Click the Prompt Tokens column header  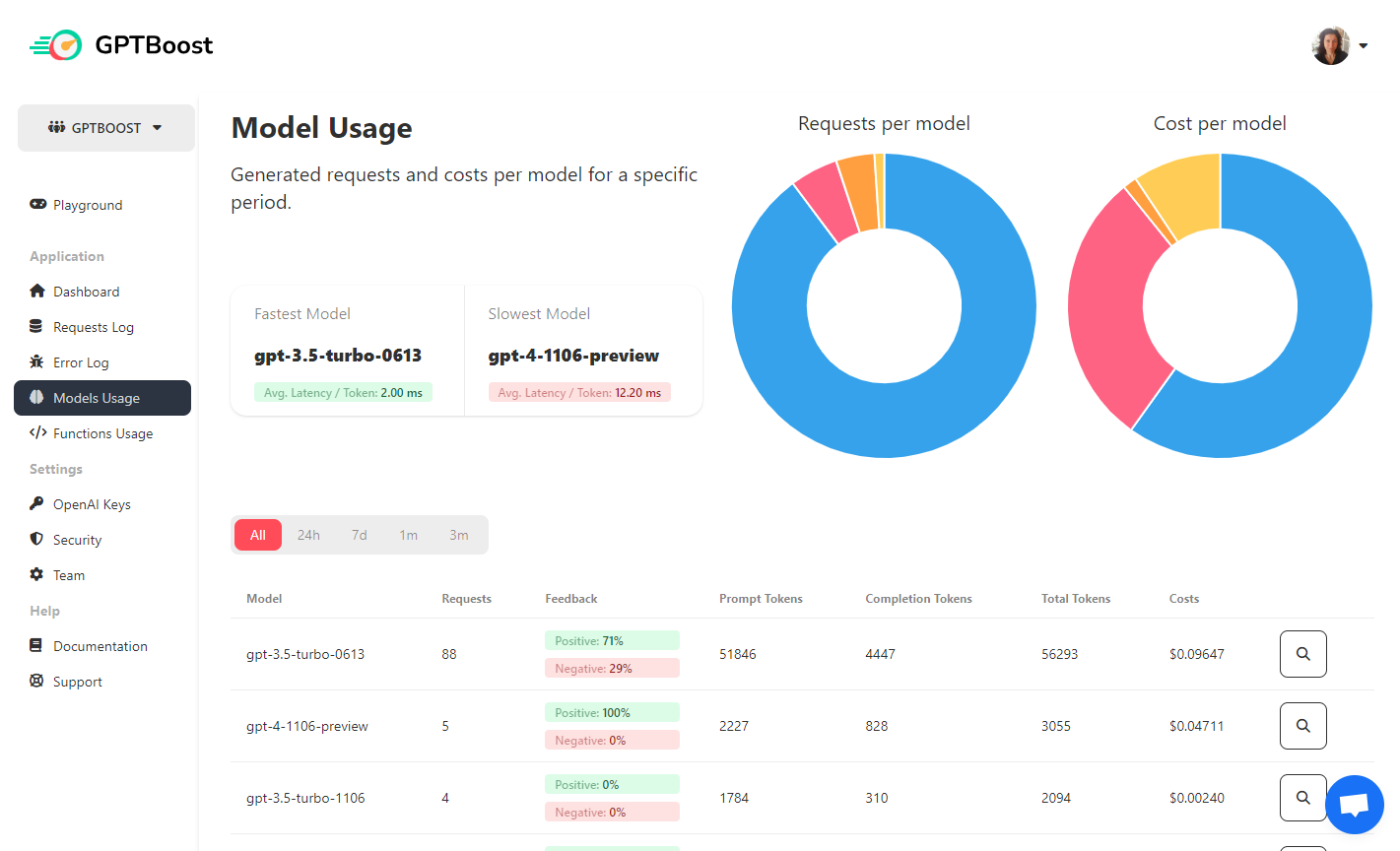click(x=761, y=599)
